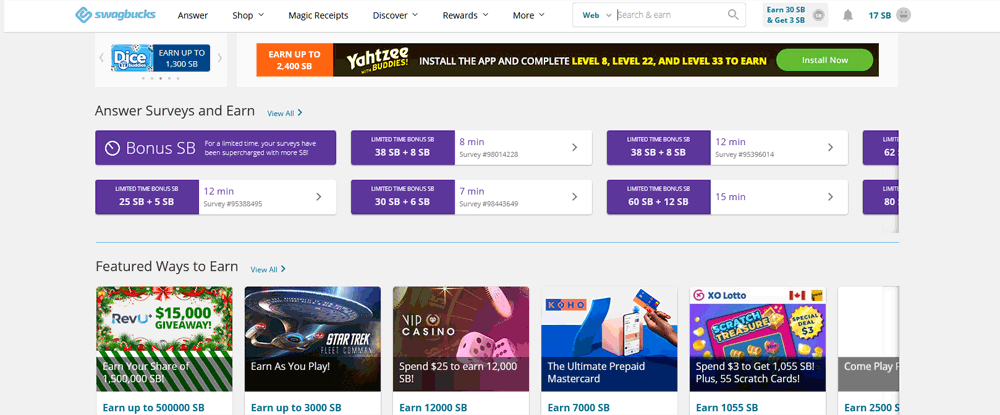Screen dimensions: 1000x415
Task: Open the Web search type dropdown
Action: click(x=596, y=15)
